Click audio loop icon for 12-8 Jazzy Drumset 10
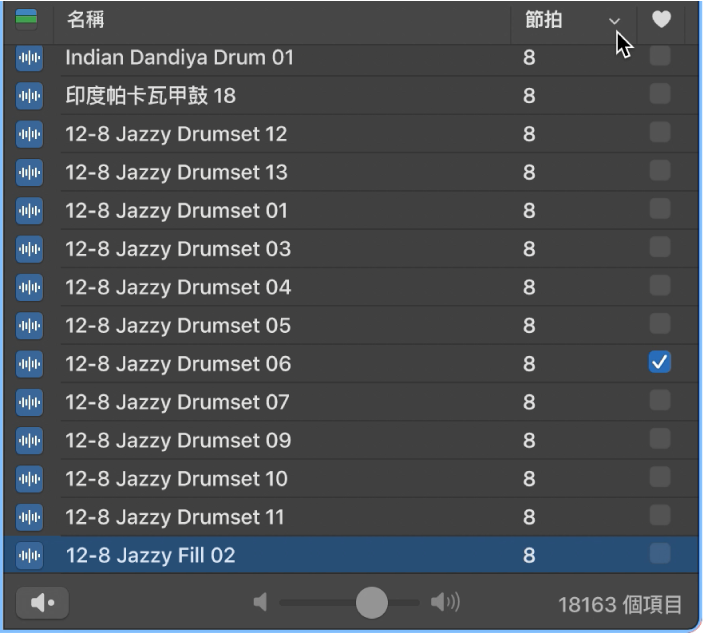Screen dimensions: 705x633 tap(29, 479)
